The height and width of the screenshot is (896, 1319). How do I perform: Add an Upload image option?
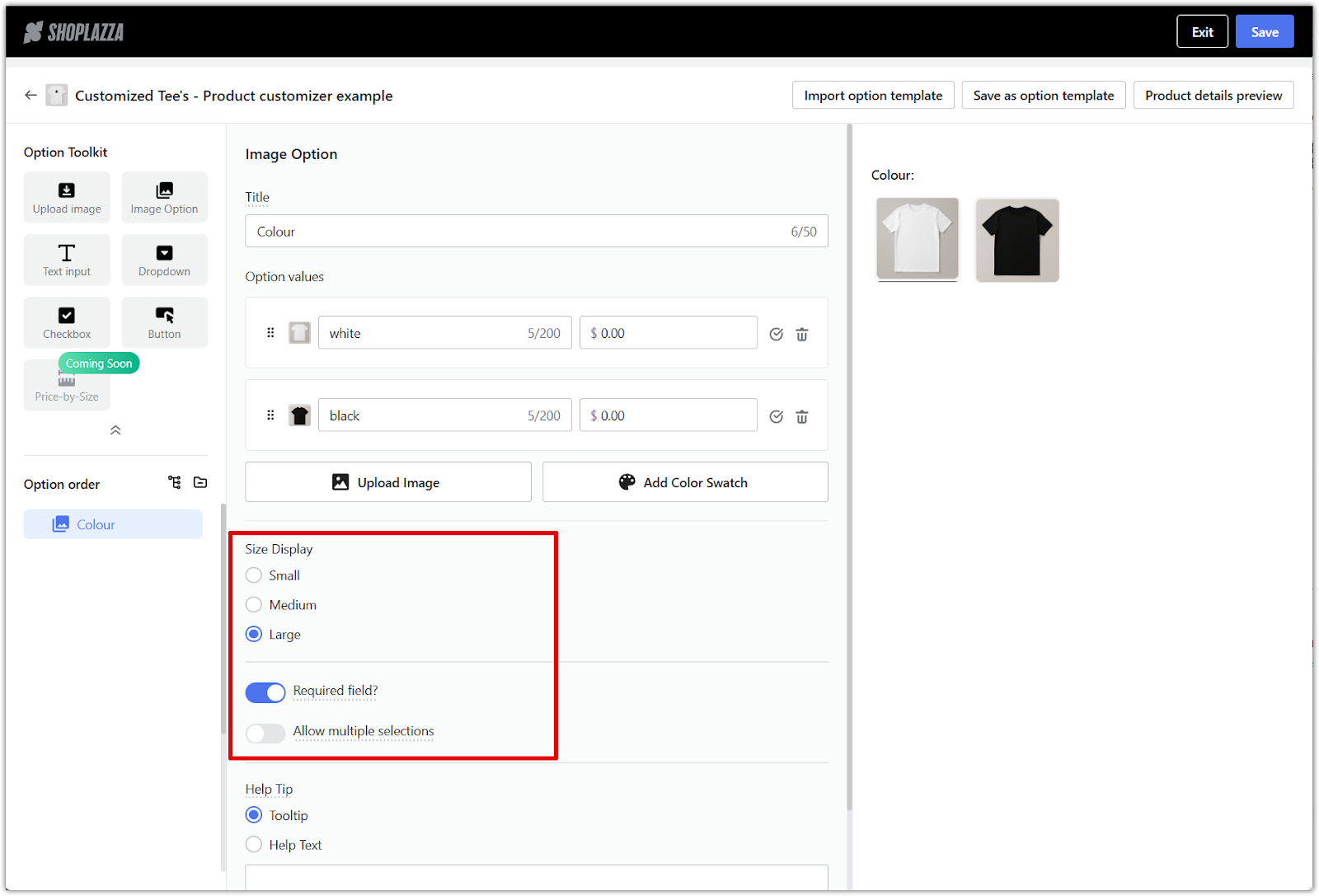67,197
